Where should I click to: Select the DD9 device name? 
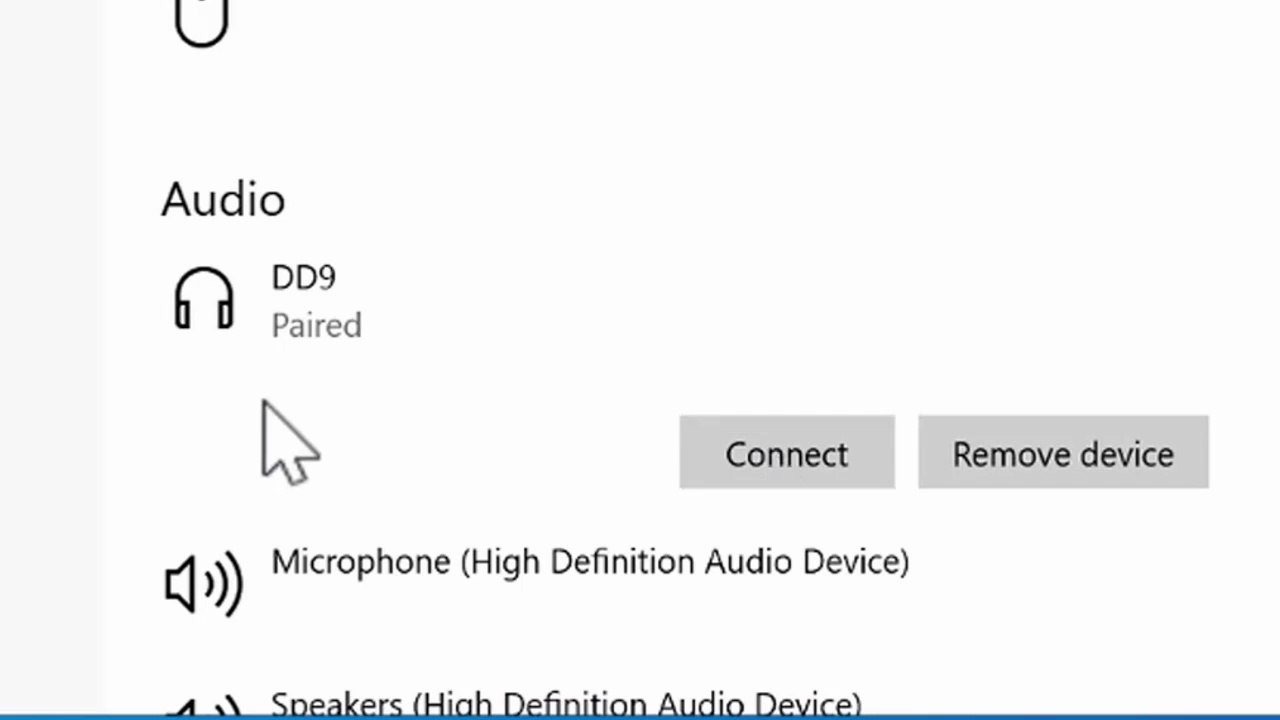[x=304, y=277]
